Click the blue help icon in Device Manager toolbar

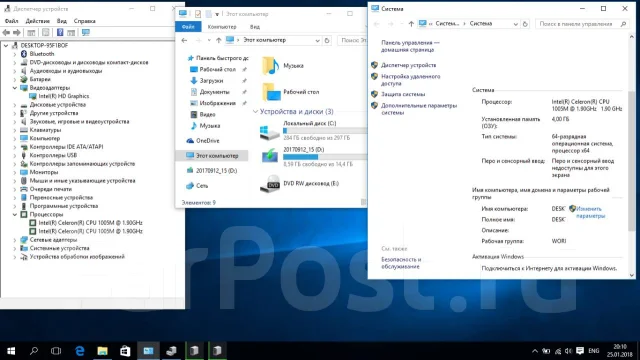pyautogui.click(x=60, y=33)
